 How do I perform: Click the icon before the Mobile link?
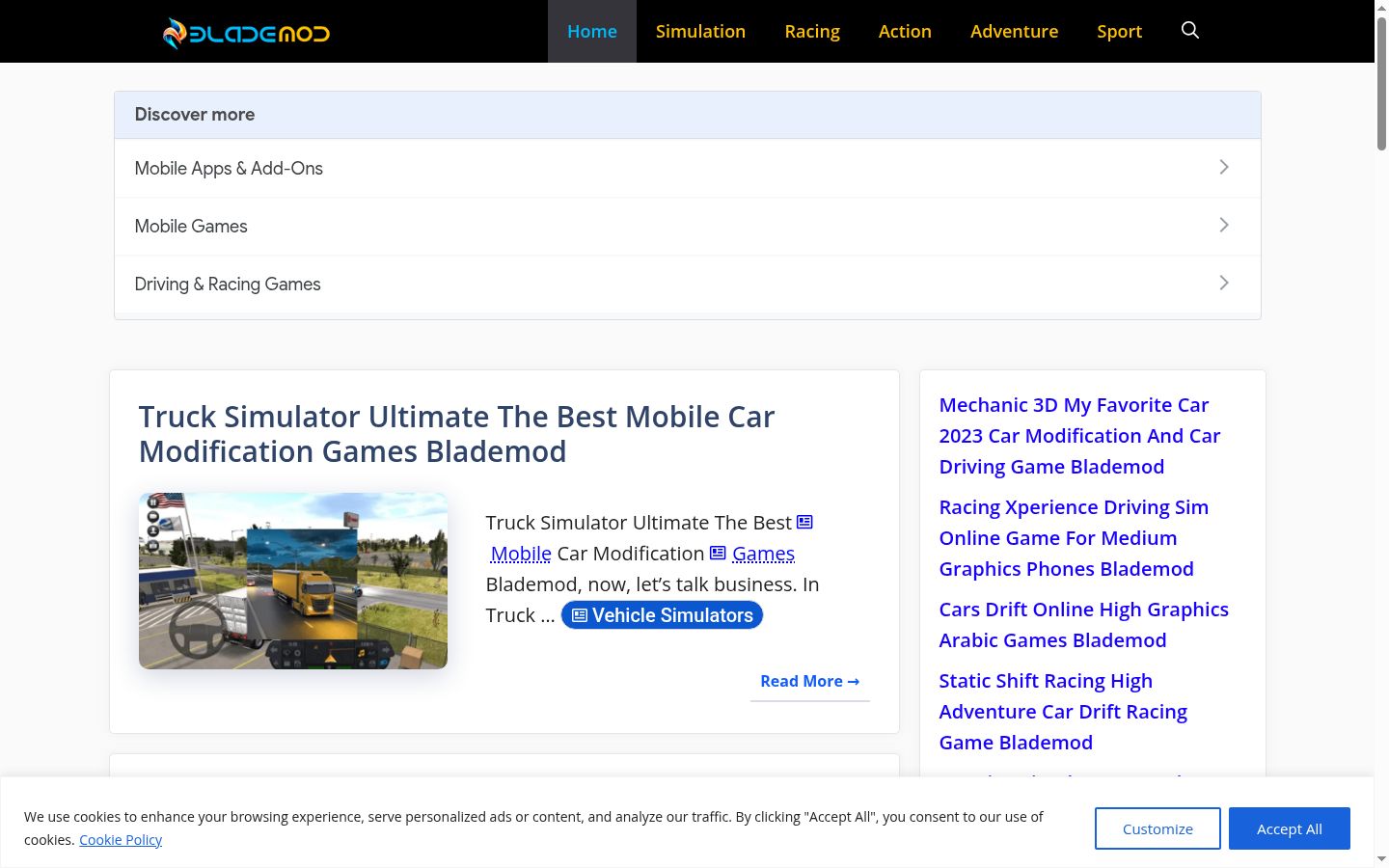[804, 523]
